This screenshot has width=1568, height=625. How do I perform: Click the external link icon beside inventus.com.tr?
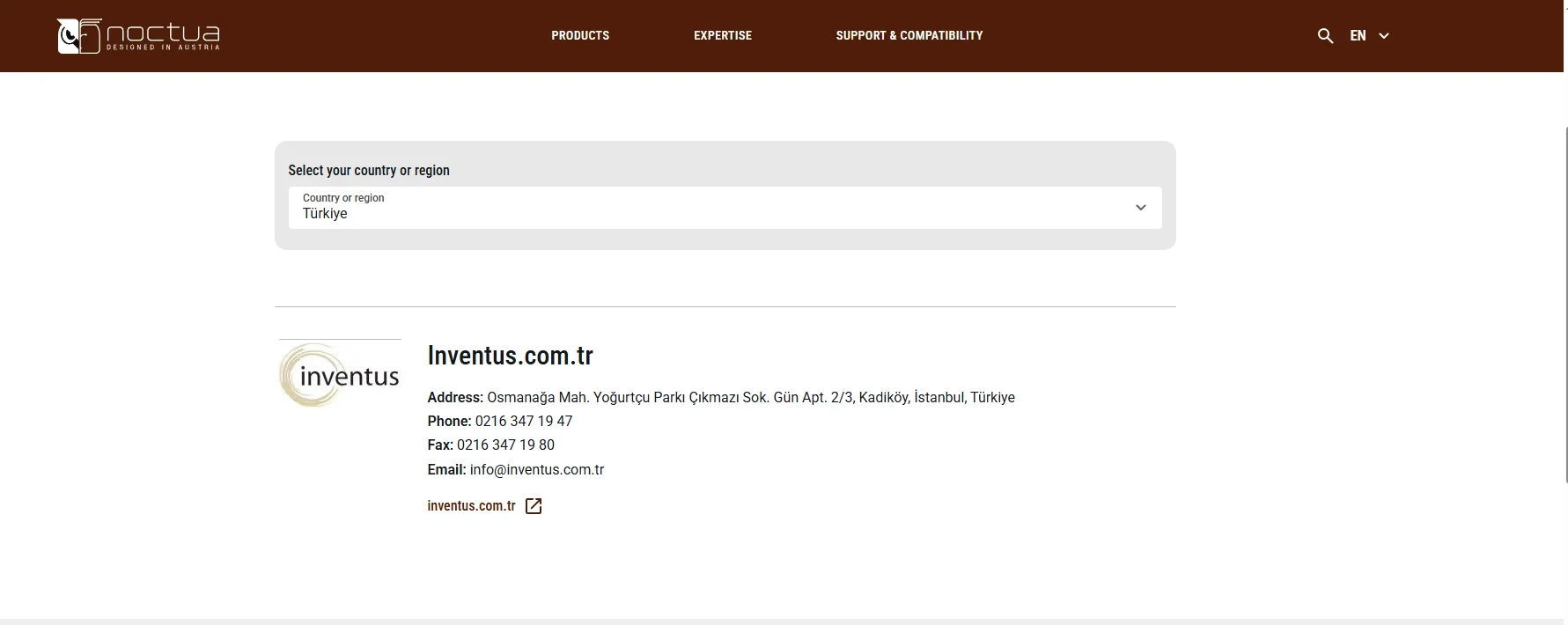[x=534, y=506]
